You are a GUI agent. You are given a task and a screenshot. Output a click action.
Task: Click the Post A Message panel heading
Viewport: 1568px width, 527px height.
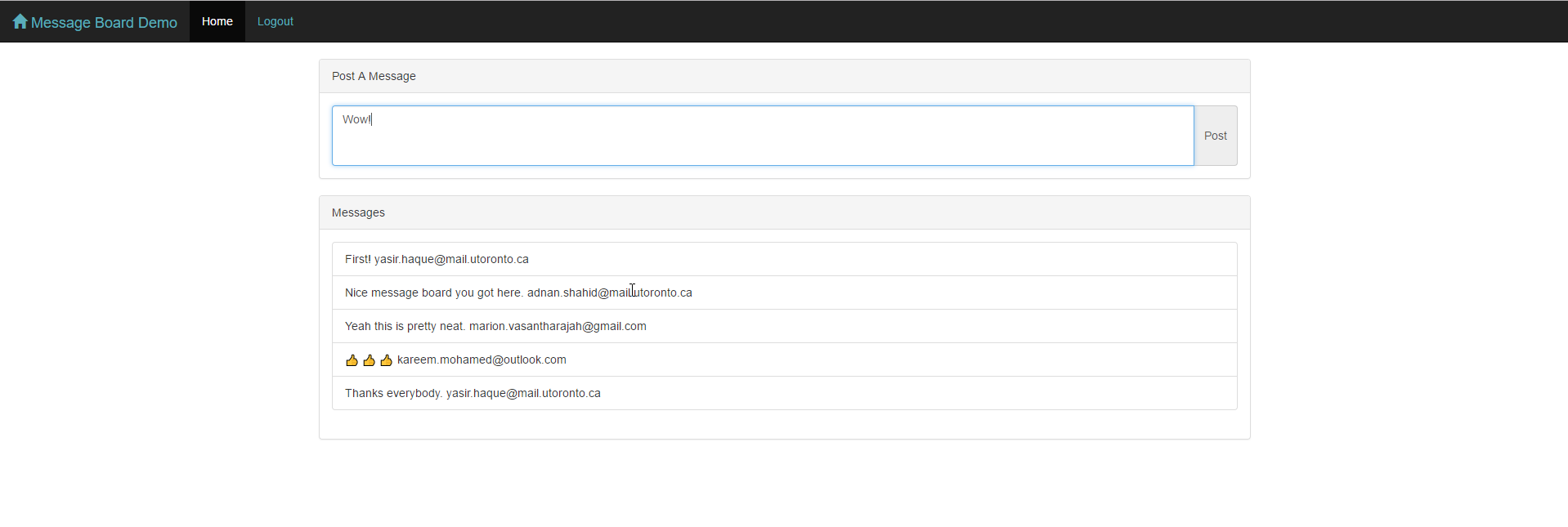[x=785, y=76]
